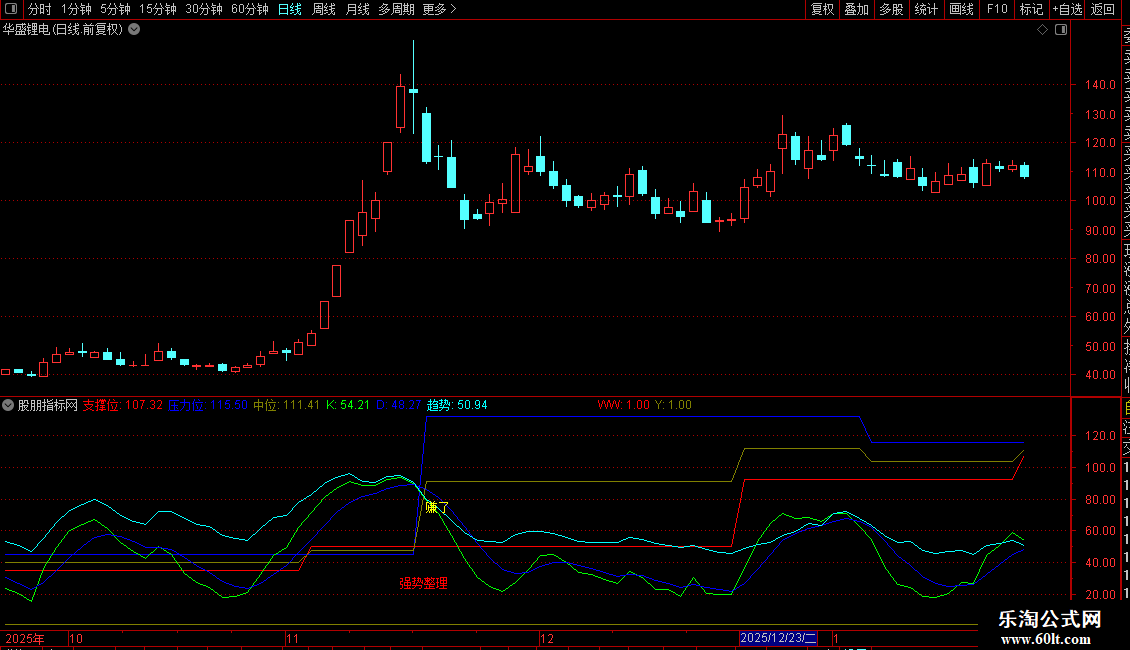Open the dropdown arrow next to 华盛锂电 title
Image resolution: width=1130 pixels, height=650 pixels.
134,30
